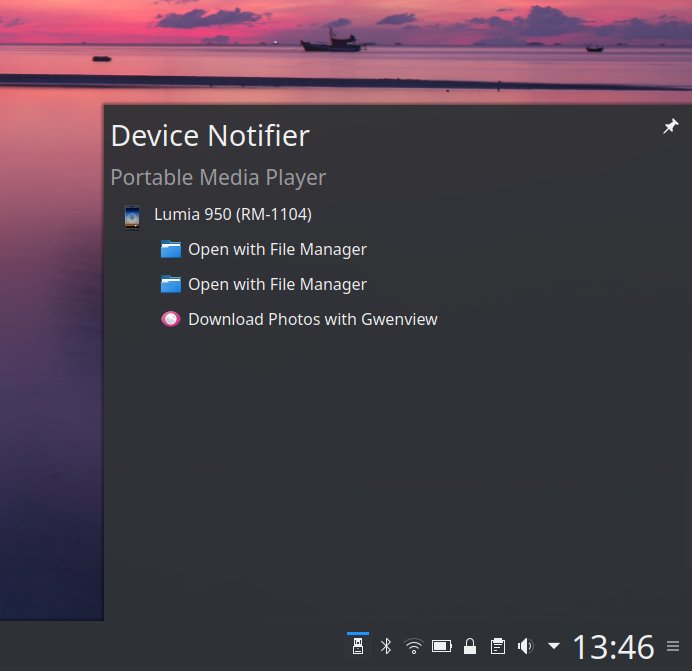The image size is (692, 671).
Task: Click the padlock icon in the tray
Action: click(x=469, y=646)
